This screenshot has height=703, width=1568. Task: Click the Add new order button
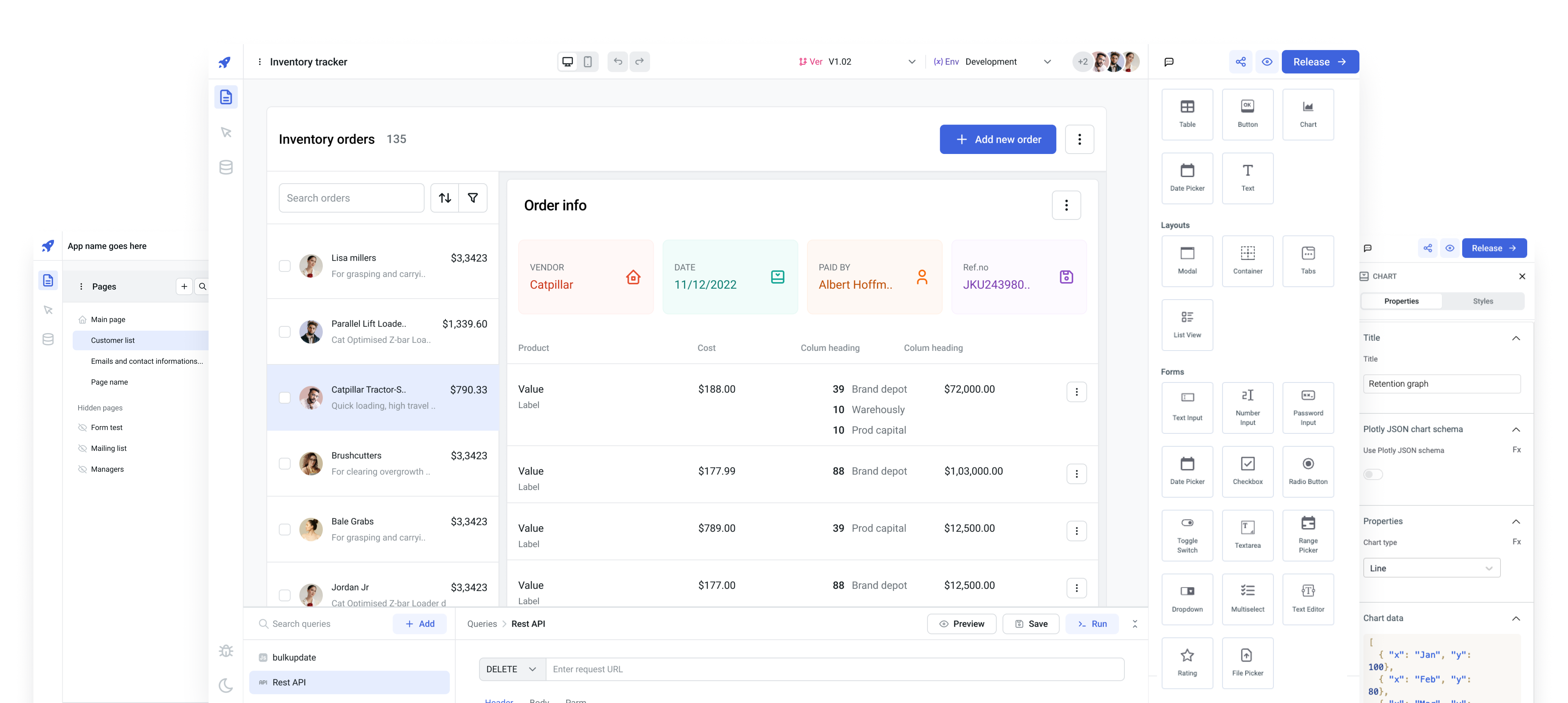point(997,139)
